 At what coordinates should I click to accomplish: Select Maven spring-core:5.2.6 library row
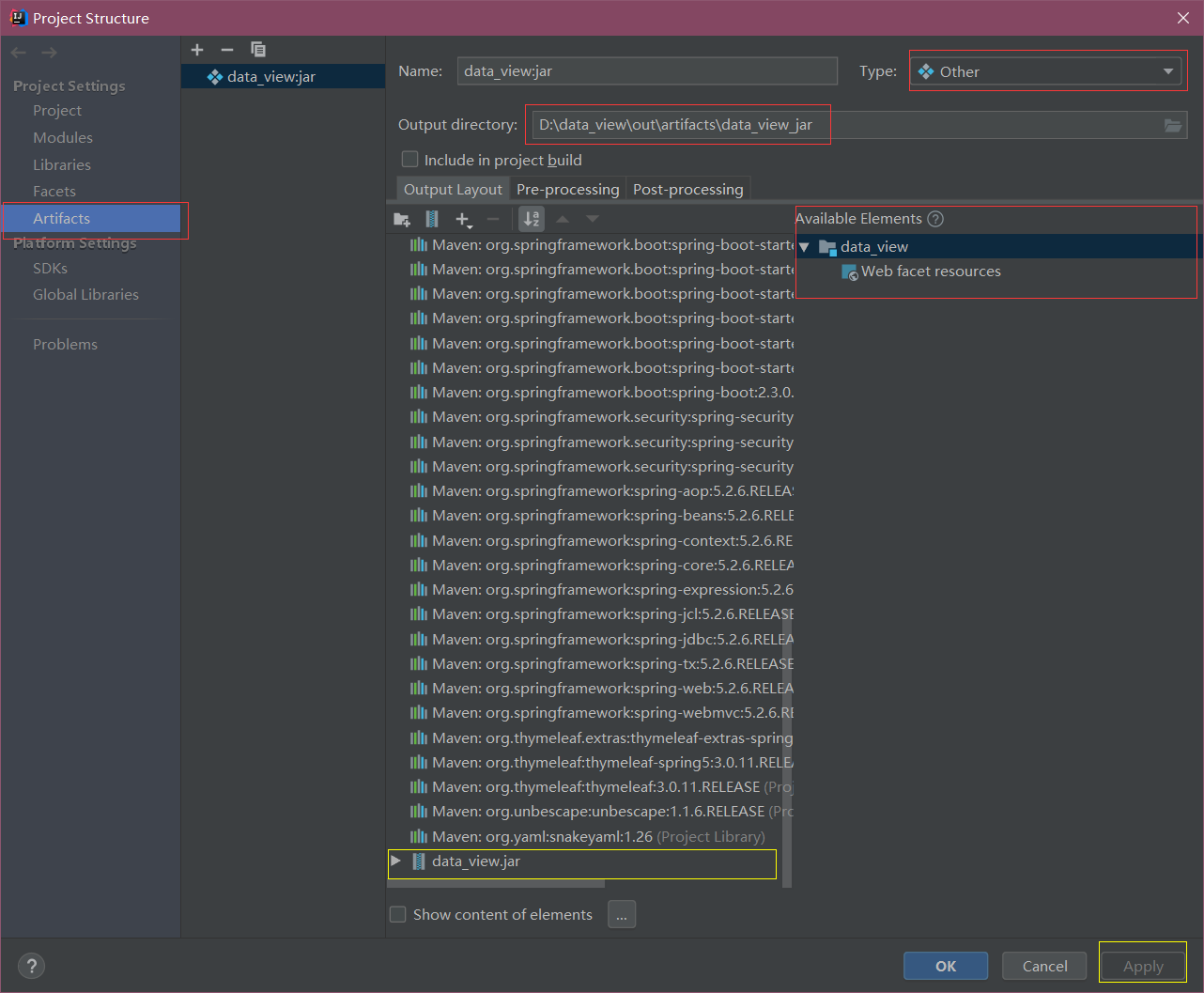[x=601, y=566]
